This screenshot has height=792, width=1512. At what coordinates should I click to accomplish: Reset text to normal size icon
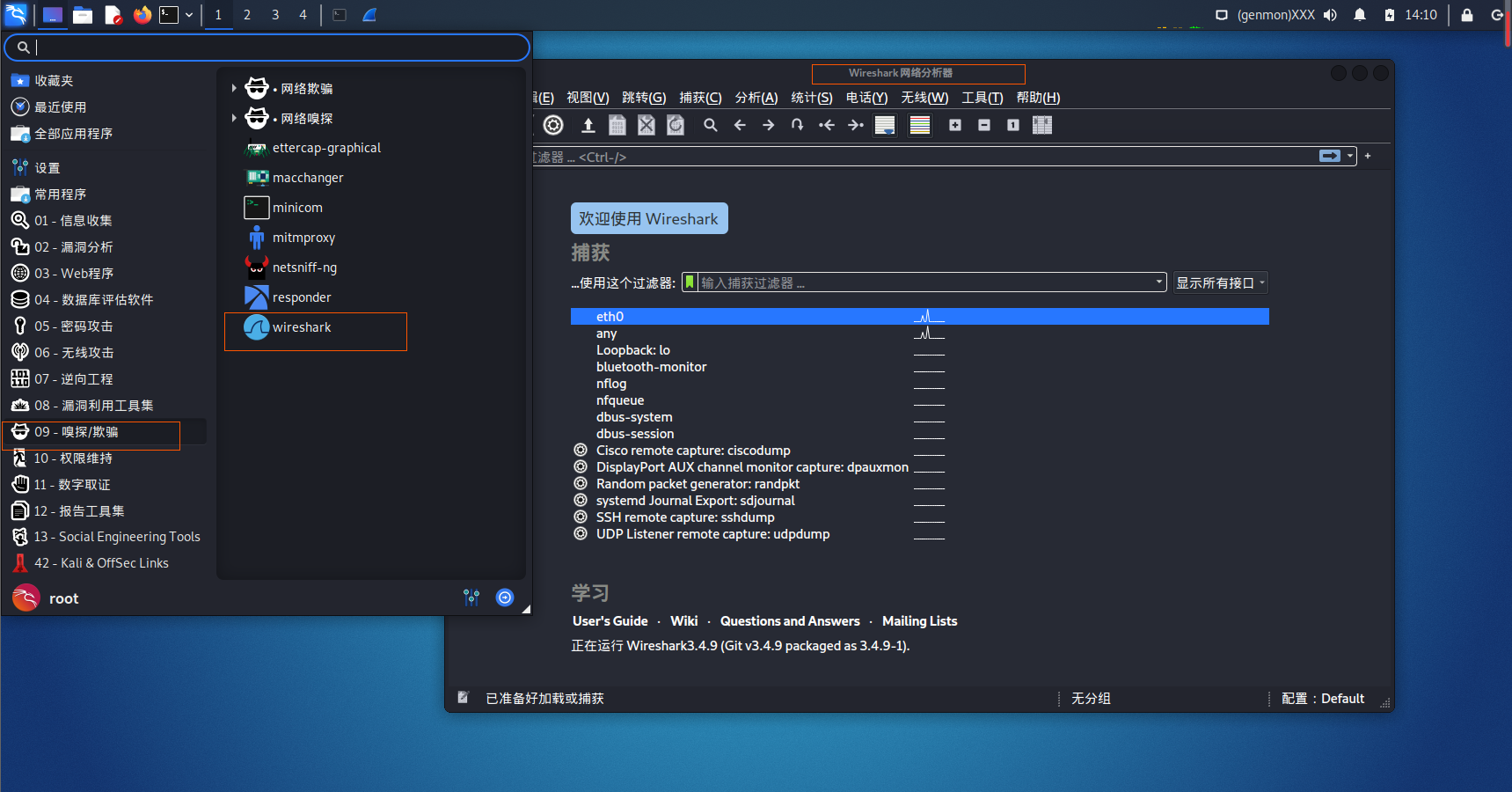click(1013, 125)
